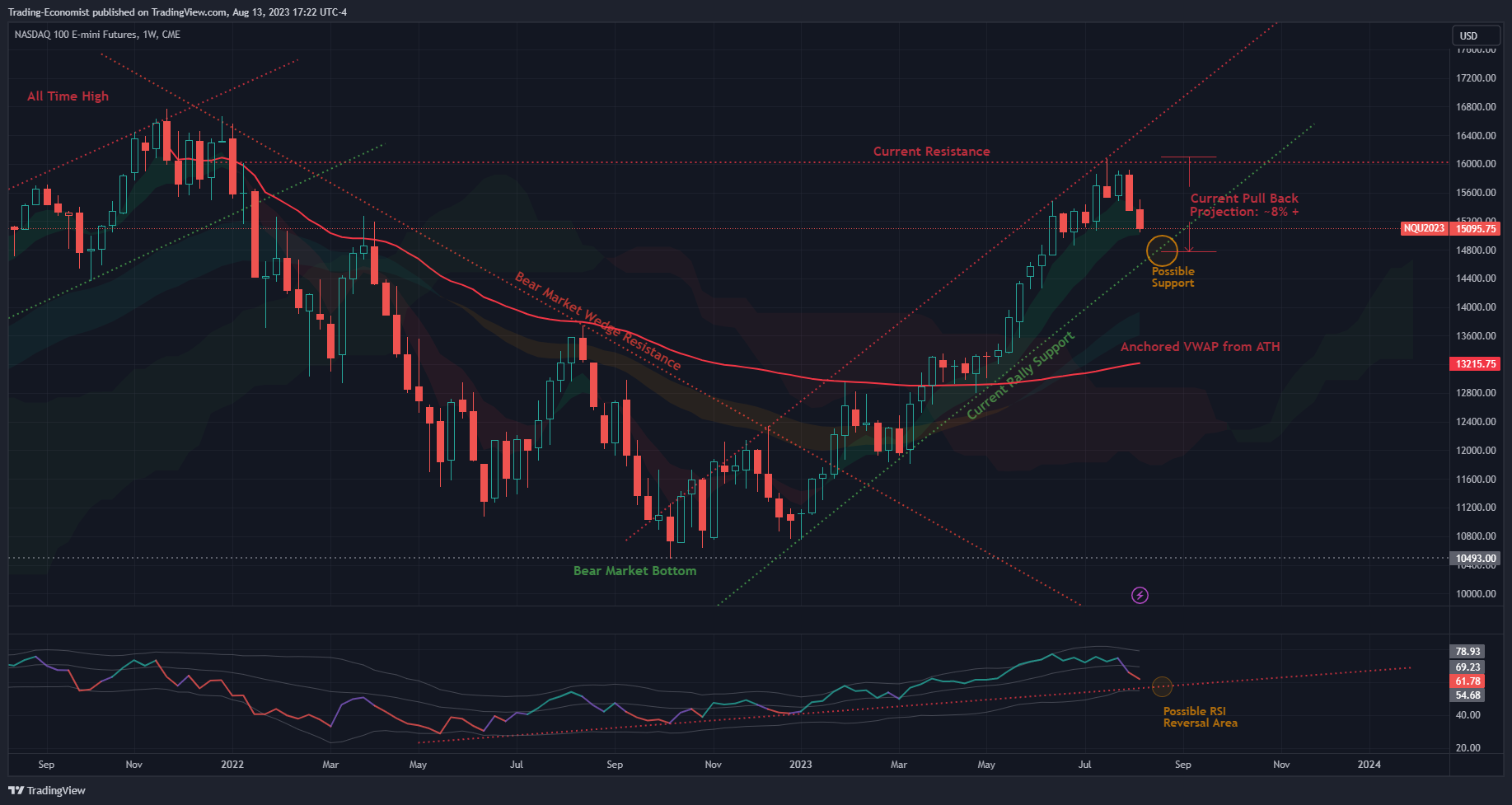The height and width of the screenshot is (805, 1512).
Task: Click the Trading-Economist published header text
Action: [x=177, y=12]
